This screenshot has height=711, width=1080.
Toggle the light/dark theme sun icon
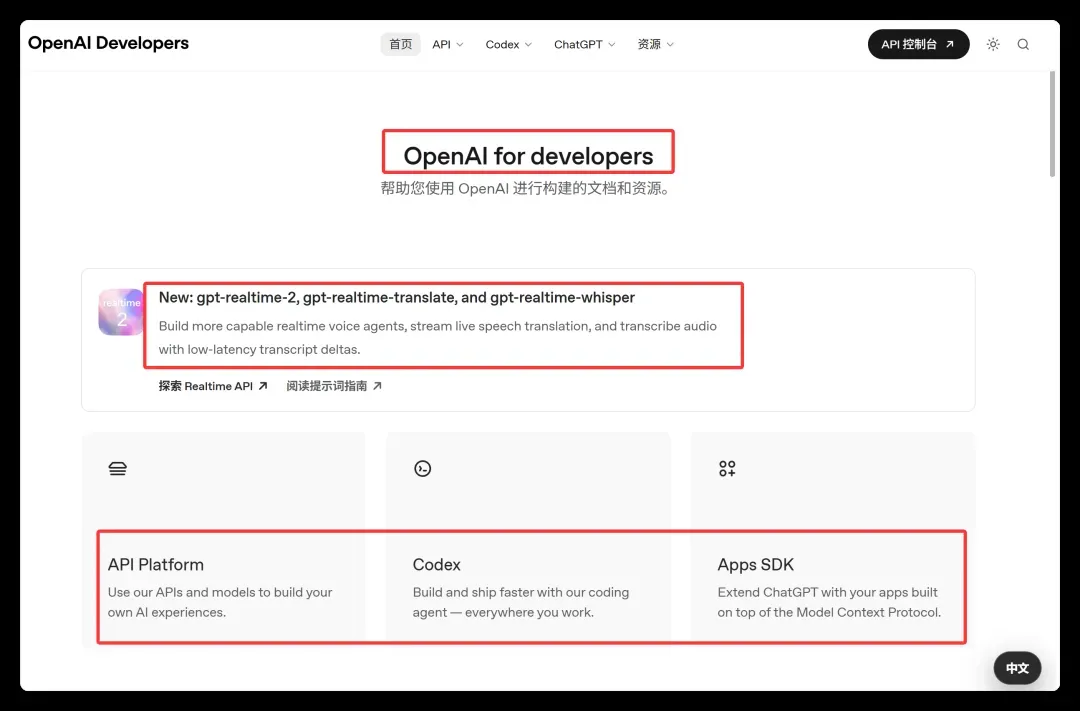[993, 44]
